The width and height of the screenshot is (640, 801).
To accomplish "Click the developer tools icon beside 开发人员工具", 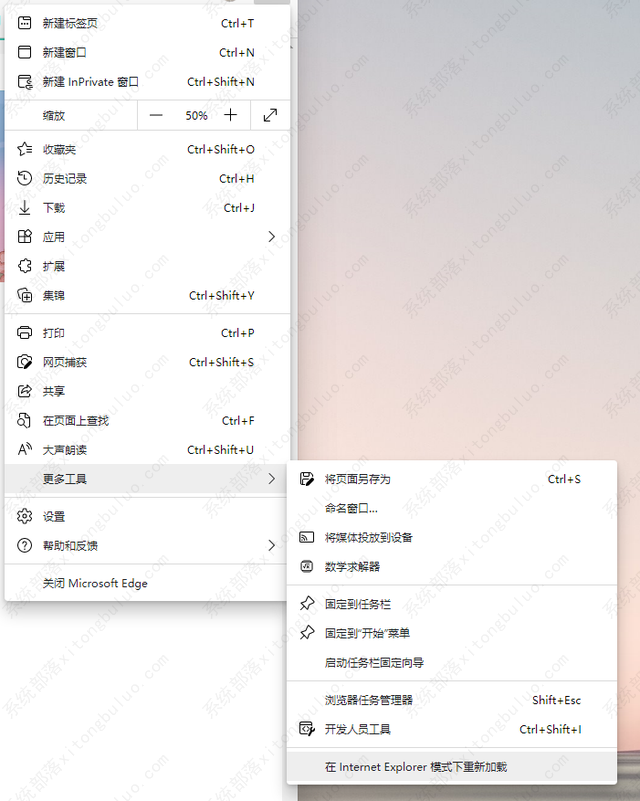I will 306,729.
